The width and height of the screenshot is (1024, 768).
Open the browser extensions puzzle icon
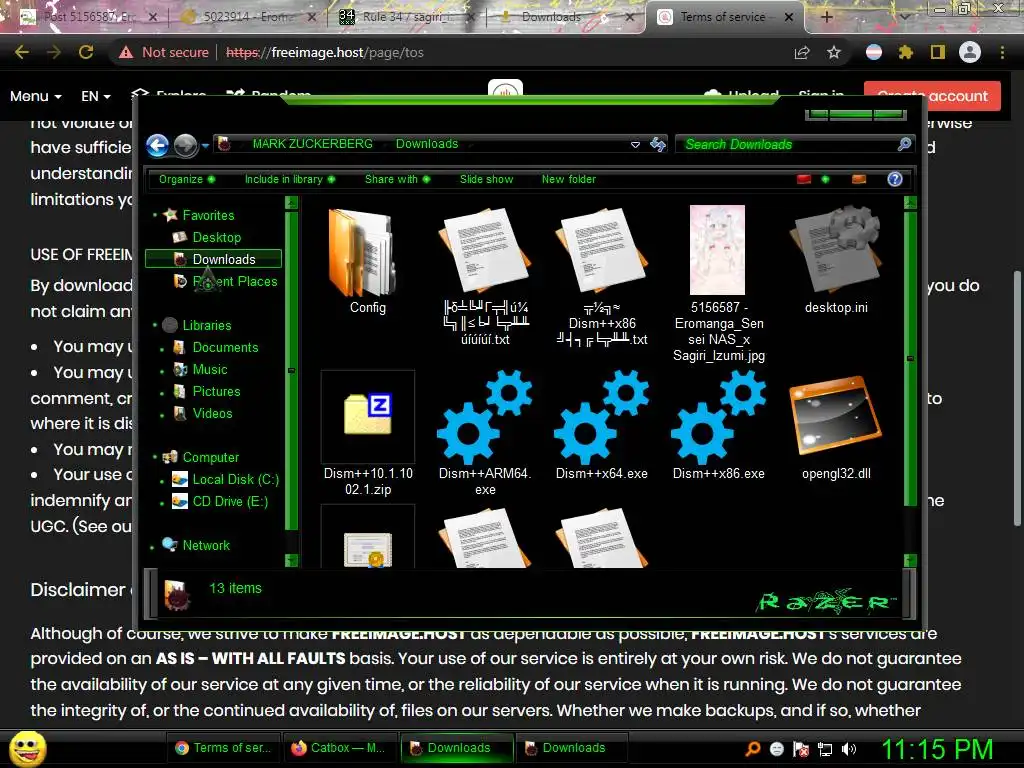click(905, 52)
